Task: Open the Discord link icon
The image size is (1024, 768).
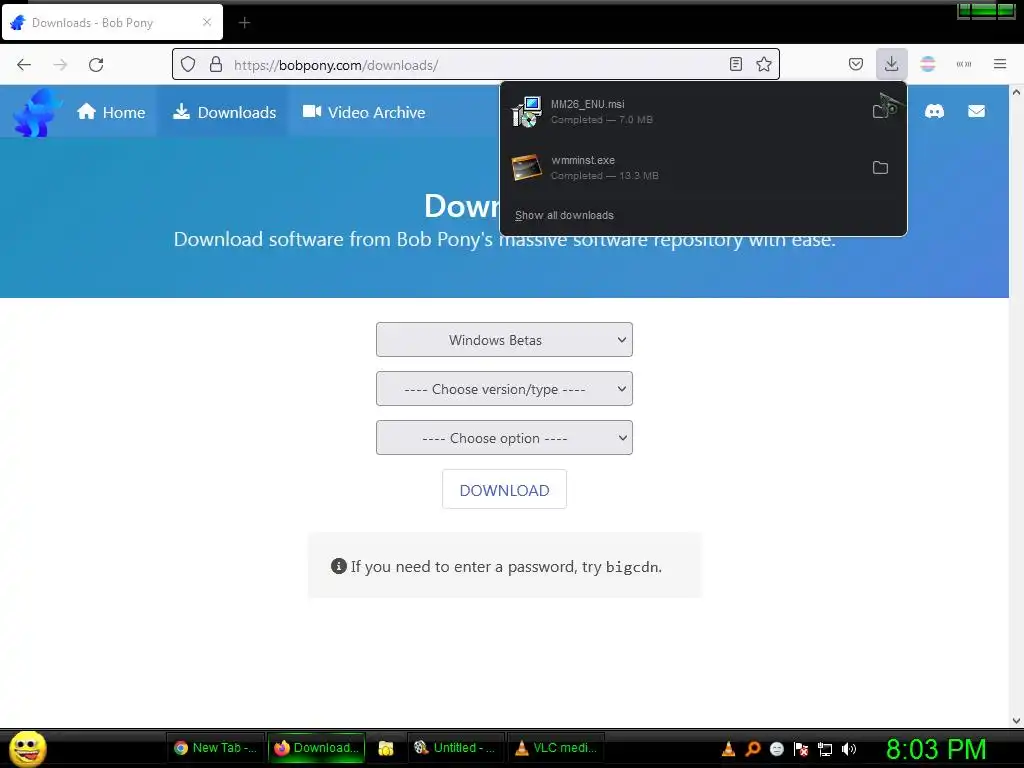Action: (x=935, y=112)
